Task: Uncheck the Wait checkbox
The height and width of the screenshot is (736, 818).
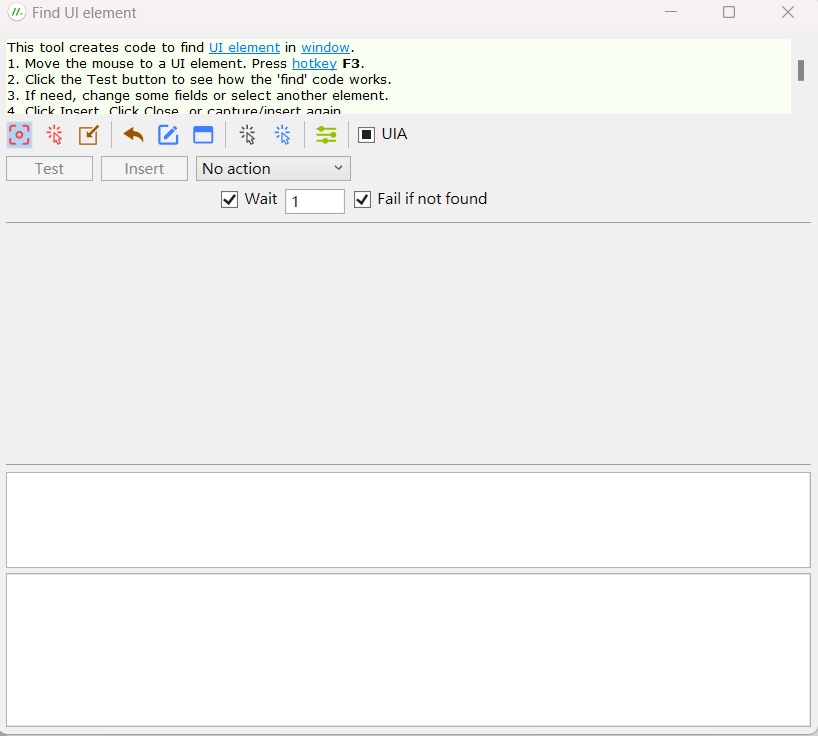Action: click(230, 199)
